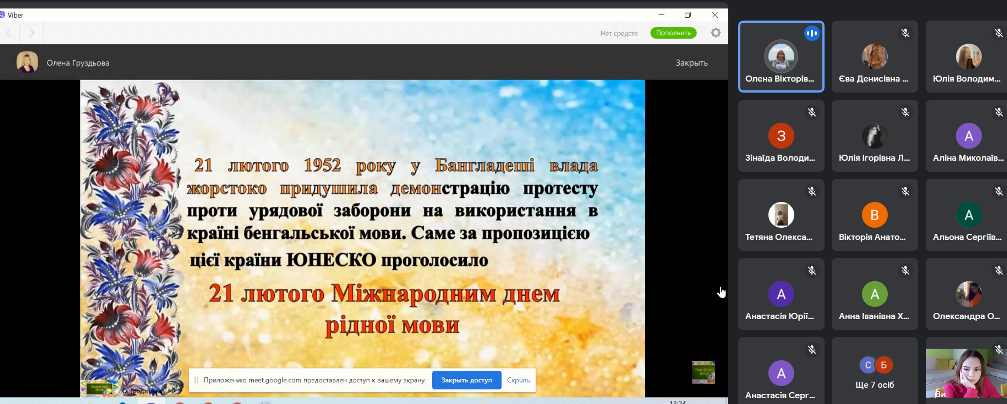Viewport: 1007px width, 404px height.
Task: Open Viber settings gear icon
Action: 715,32
